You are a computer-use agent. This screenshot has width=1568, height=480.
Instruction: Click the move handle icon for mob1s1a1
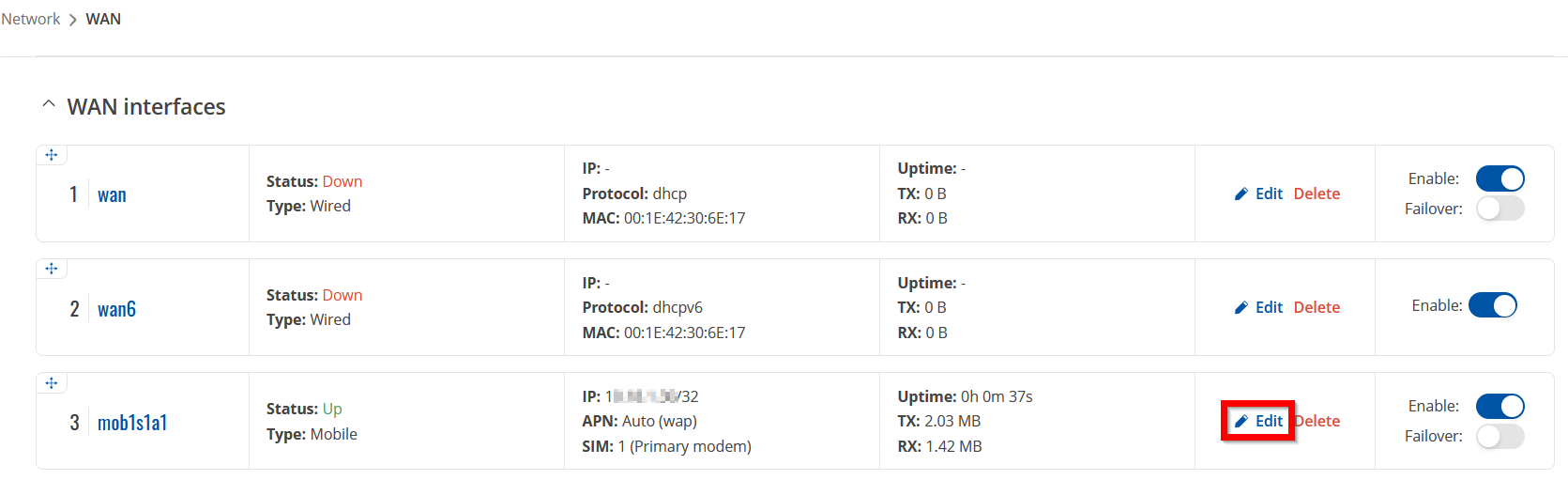tap(52, 383)
